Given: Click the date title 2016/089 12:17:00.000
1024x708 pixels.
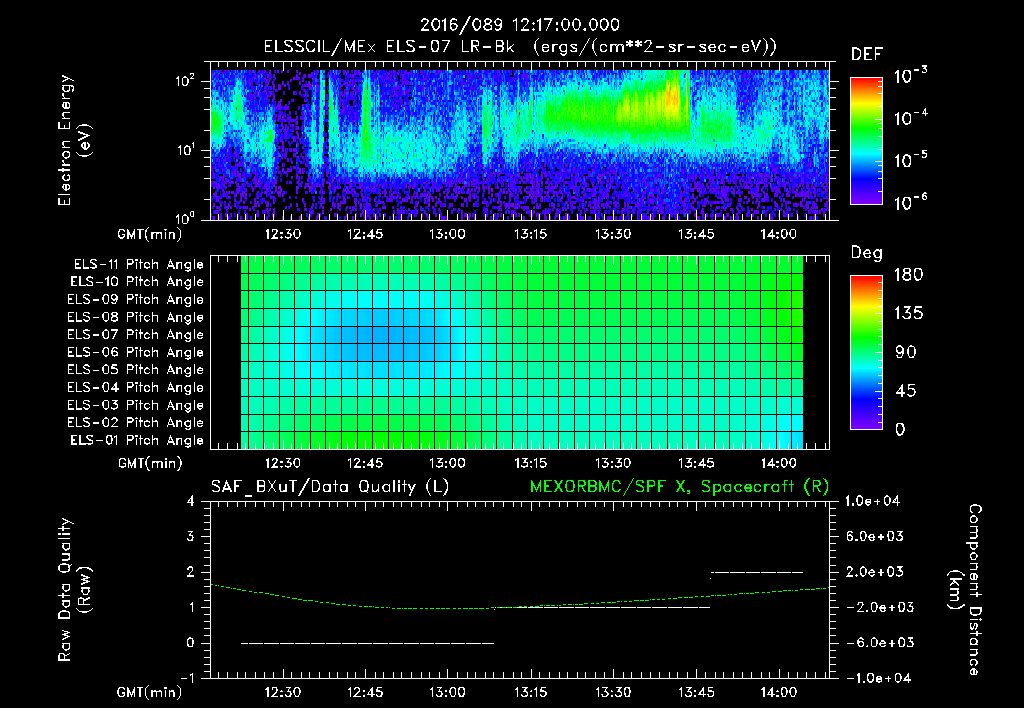Looking at the screenshot, I should tap(519, 25).
